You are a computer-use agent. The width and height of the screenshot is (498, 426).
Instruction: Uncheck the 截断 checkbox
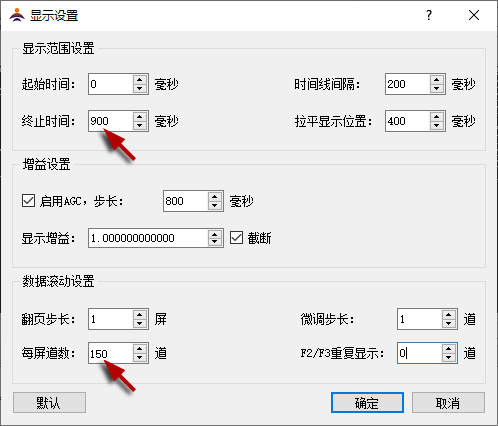[236, 238]
